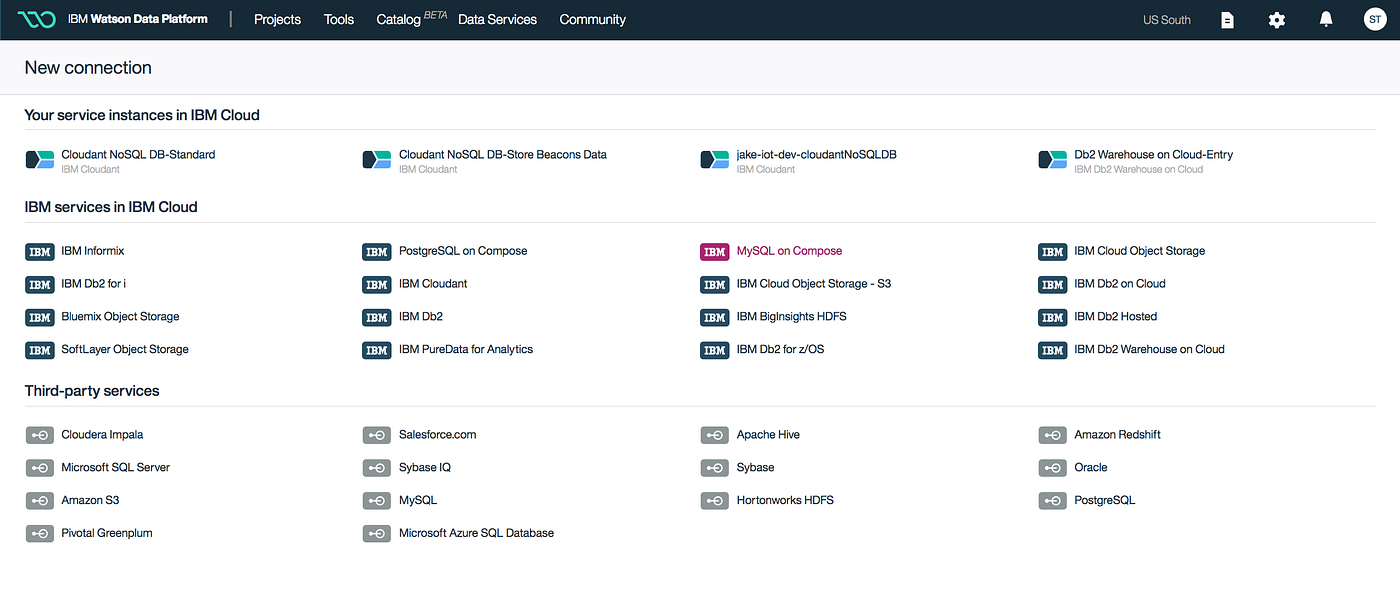Image resolution: width=1400 pixels, height=597 pixels.
Task: Open the docs icon in the top bar
Action: [1227, 19]
